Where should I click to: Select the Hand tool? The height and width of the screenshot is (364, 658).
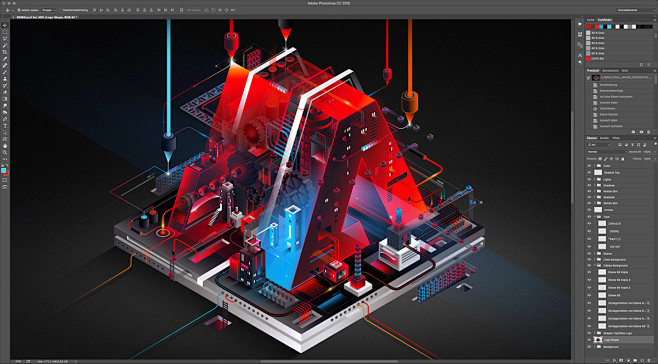click(5, 146)
